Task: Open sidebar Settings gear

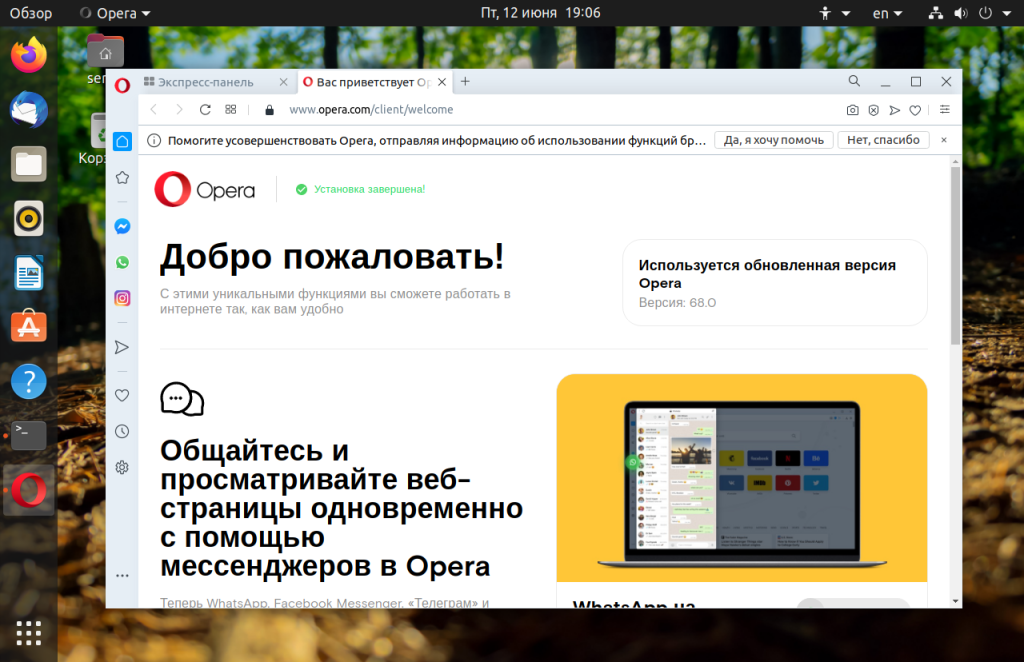Action: pos(122,467)
